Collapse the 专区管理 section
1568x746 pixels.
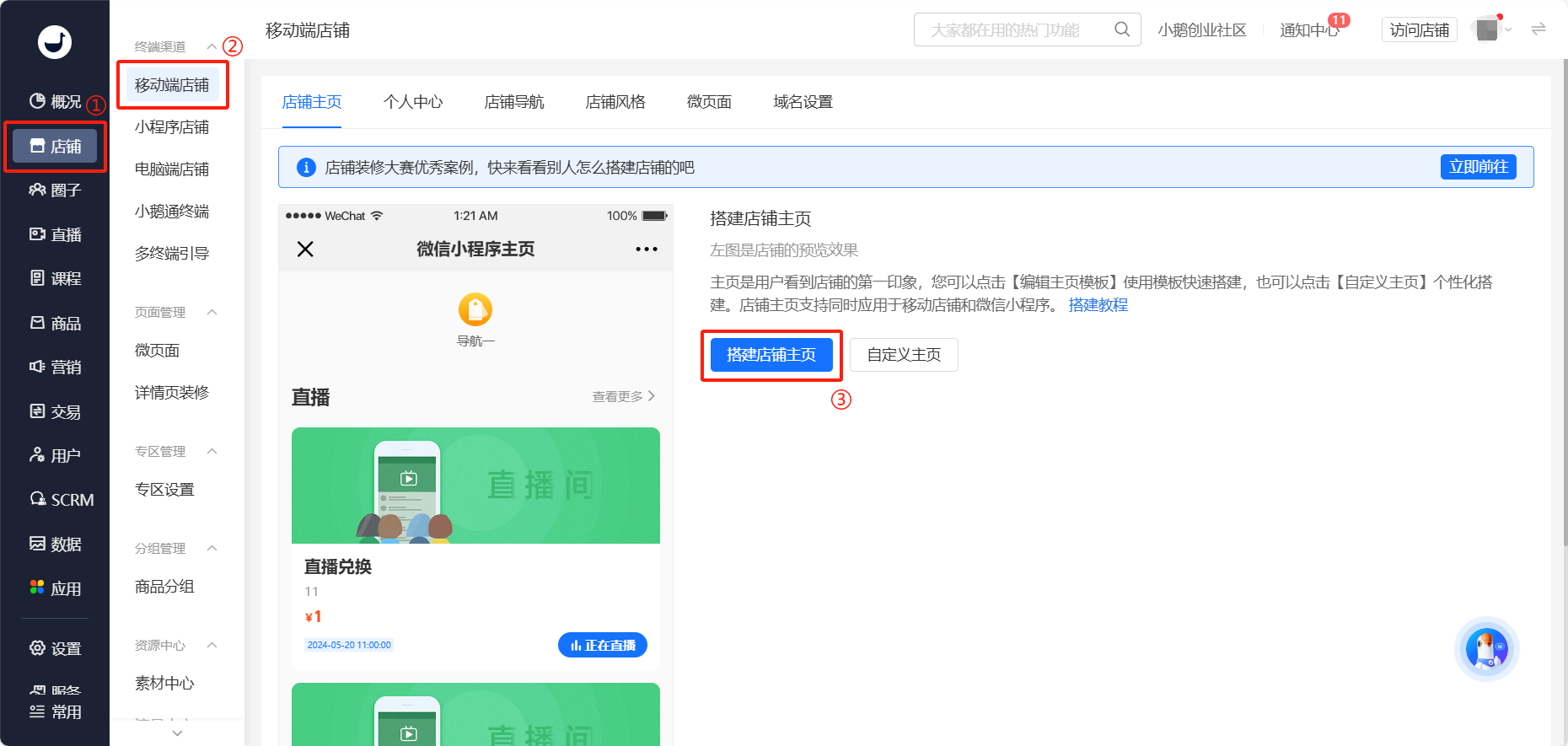212,451
